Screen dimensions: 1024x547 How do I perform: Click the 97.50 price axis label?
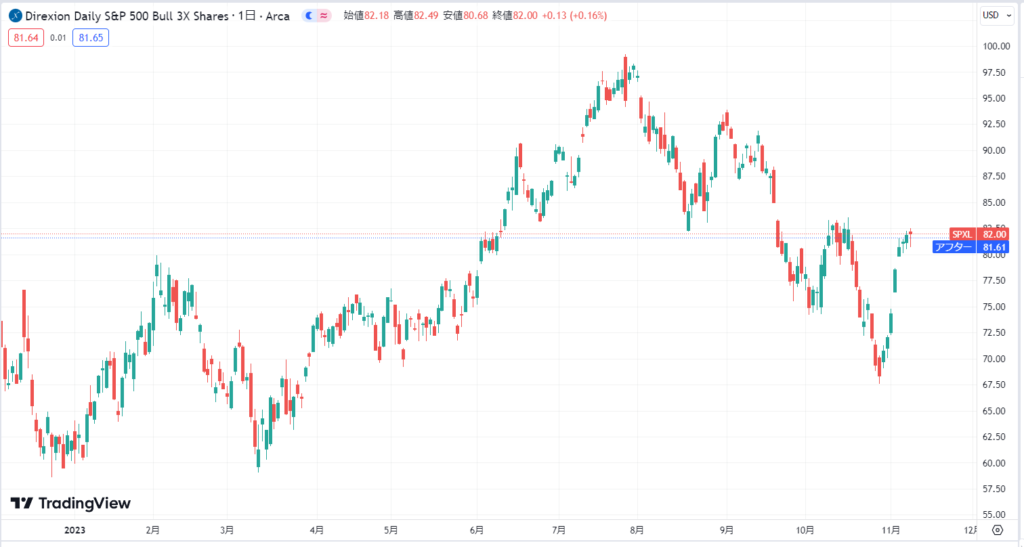[x=994, y=72]
